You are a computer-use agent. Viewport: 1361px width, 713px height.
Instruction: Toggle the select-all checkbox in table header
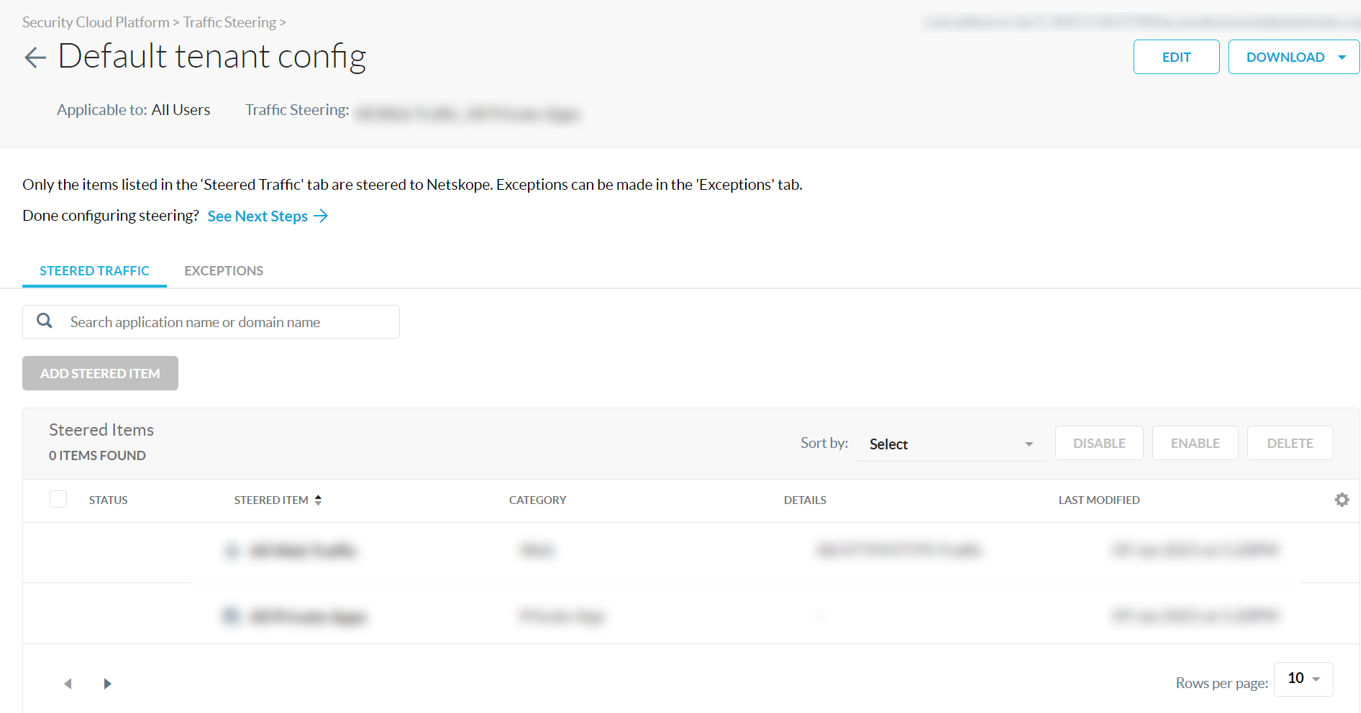[58, 499]
